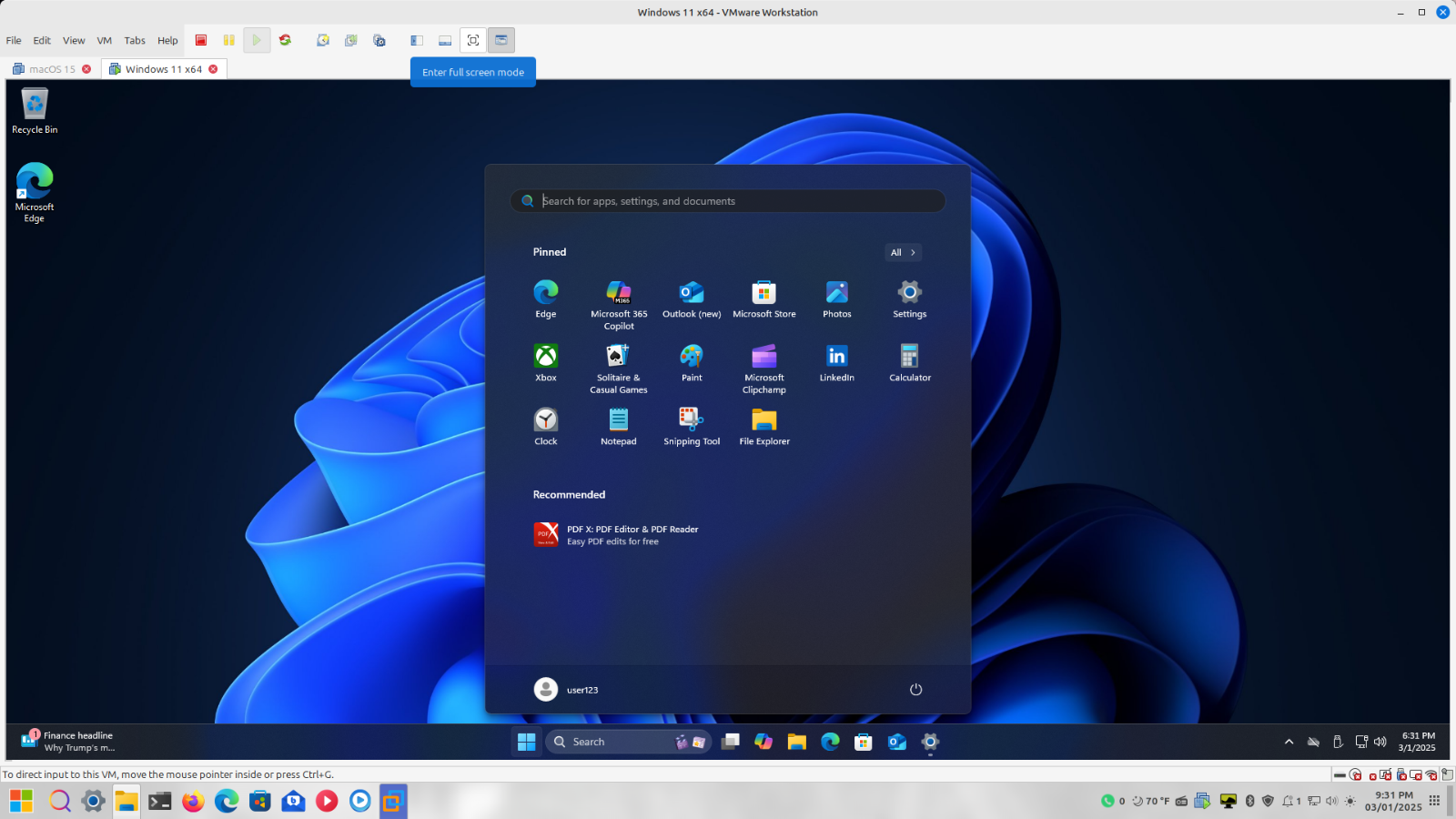This screenshot has width=1456, height=819.
Task: Open the Edit menu in VMware
Action: point(42,40)
